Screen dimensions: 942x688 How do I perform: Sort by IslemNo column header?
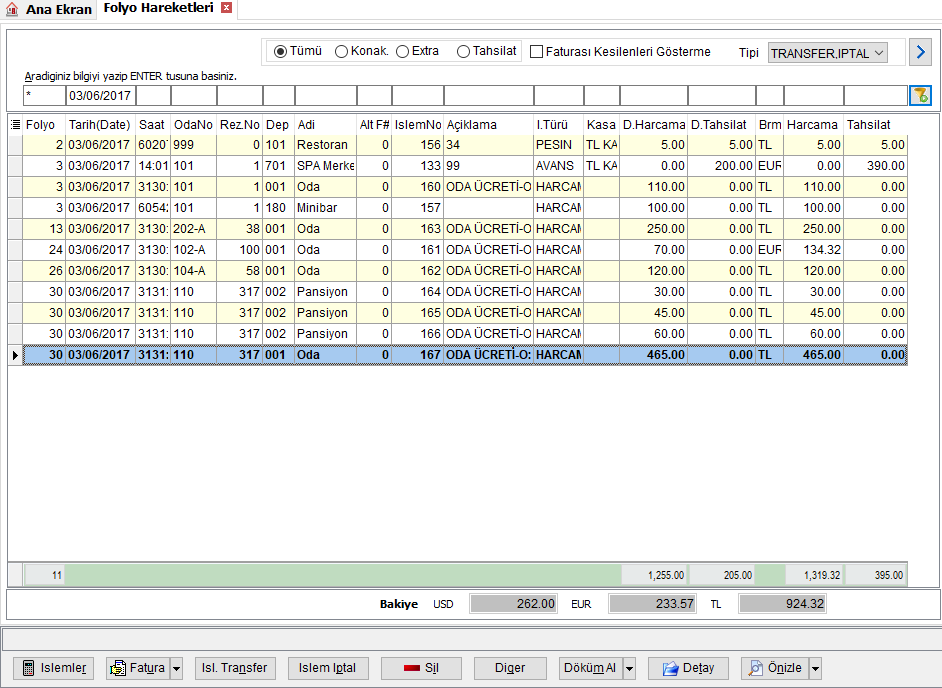418,124
